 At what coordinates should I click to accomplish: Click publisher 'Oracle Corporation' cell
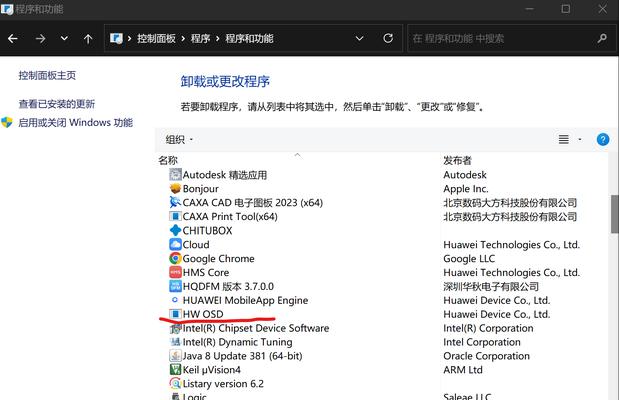486,356
